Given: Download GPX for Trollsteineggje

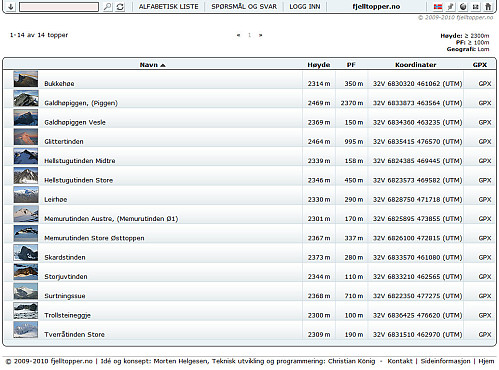Looking at the screenshot, I should coord(485,315).
